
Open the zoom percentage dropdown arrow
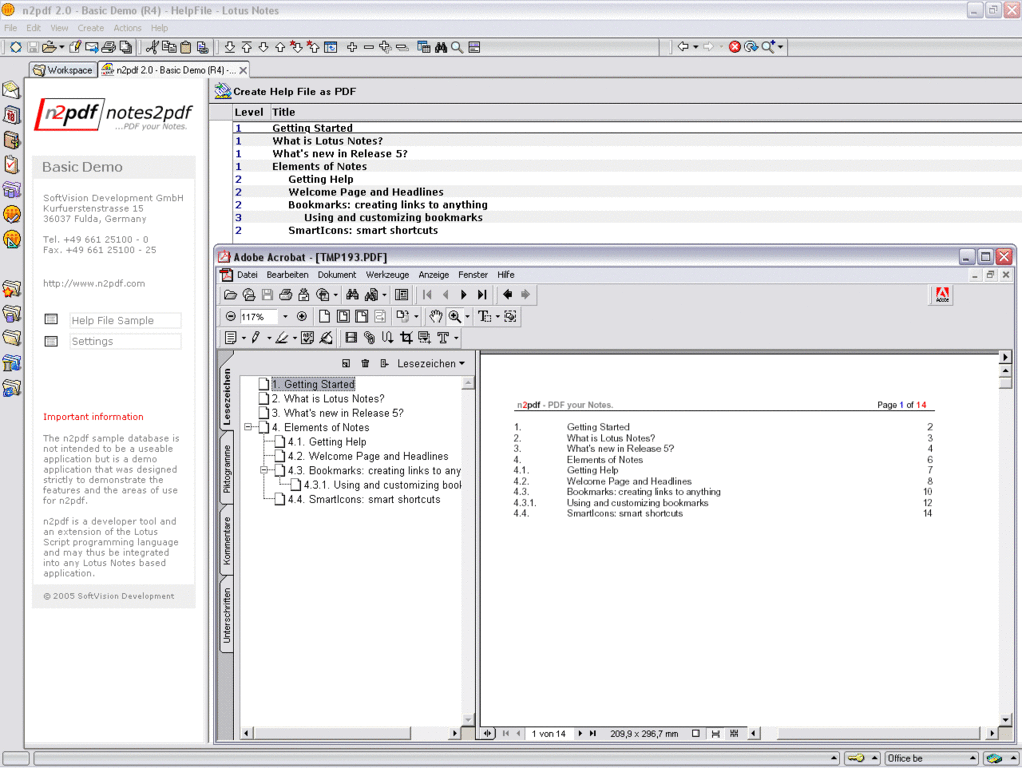285,317
